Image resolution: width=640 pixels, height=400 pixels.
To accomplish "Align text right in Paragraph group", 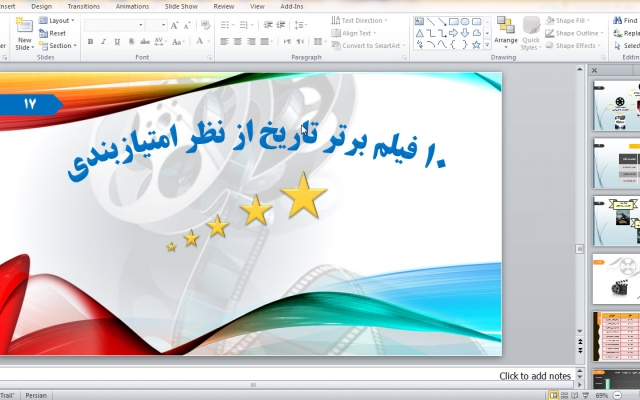I will coord(251,42).
